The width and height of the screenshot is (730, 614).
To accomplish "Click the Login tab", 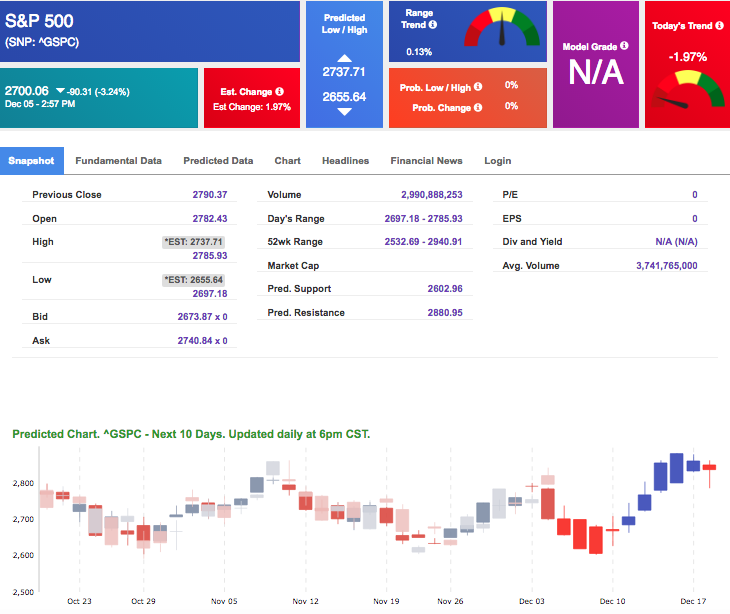I will pos(498,161).
